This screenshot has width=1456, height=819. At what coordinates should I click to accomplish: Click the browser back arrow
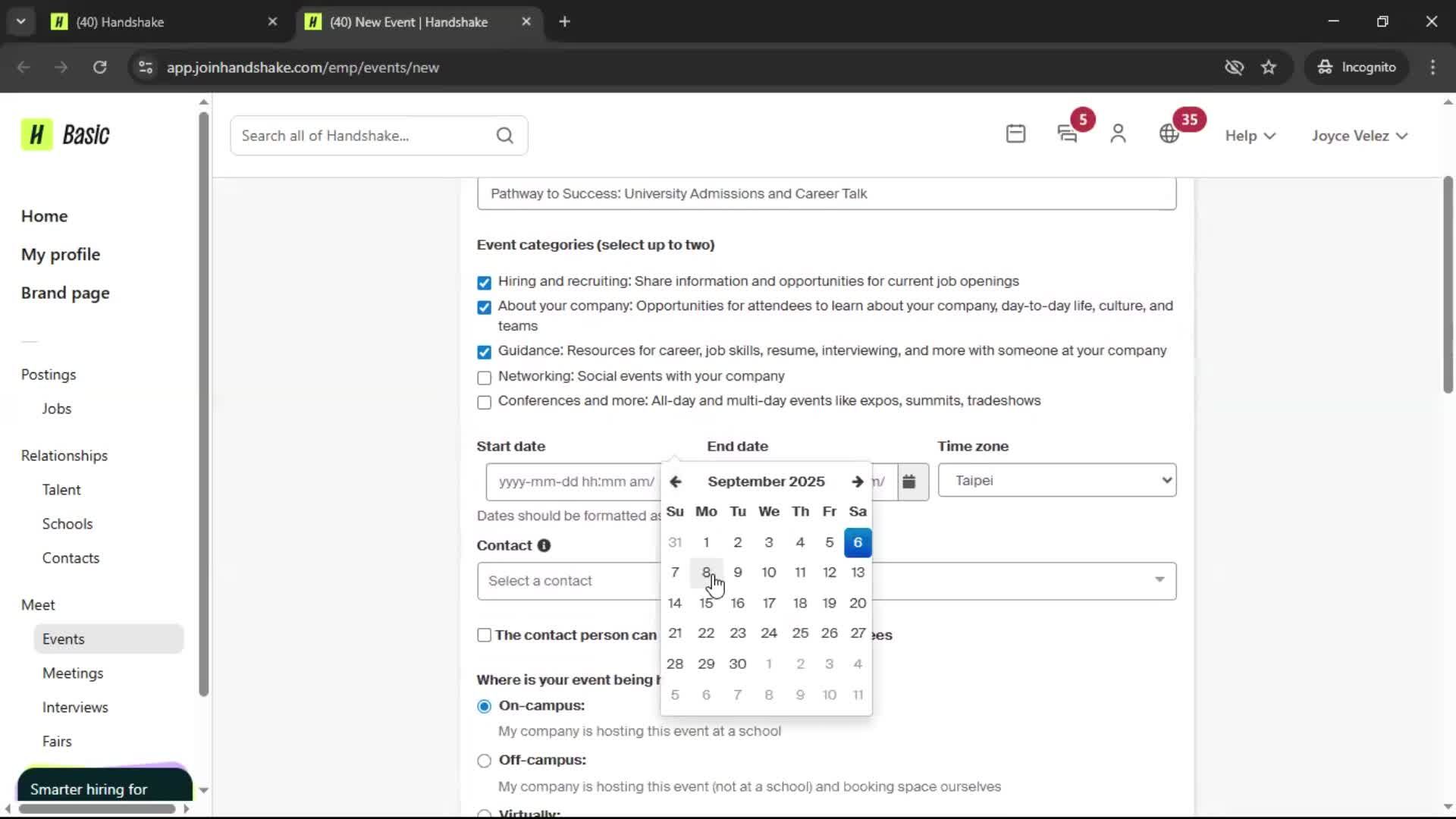(24, 67)
